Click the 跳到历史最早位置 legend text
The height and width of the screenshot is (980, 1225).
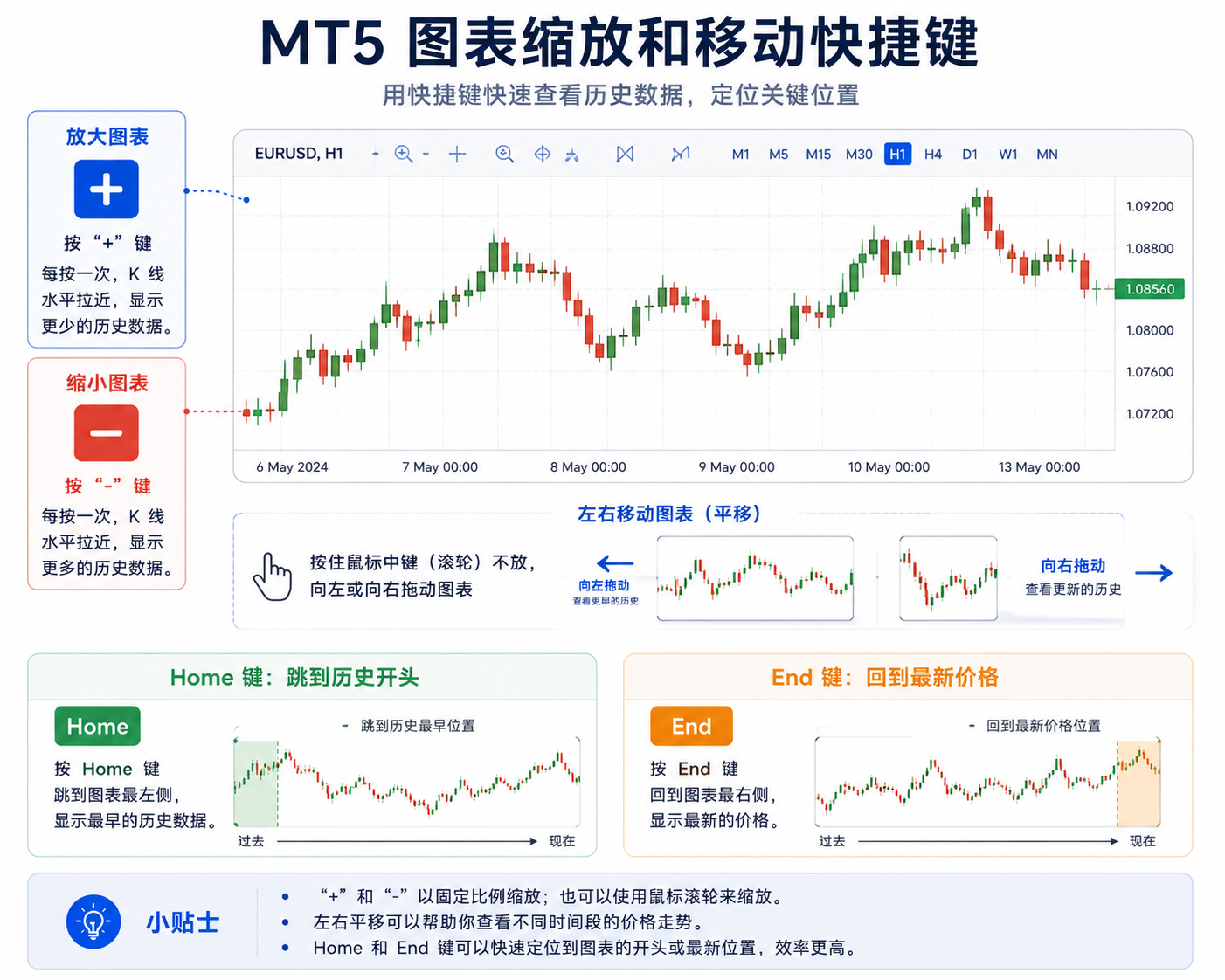coord(418,726)
